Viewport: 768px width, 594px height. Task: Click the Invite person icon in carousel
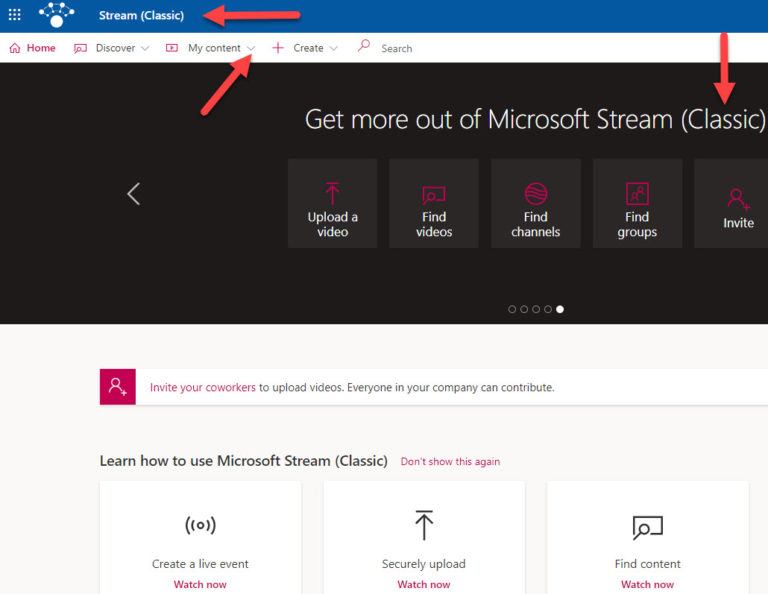coord(739,199)
